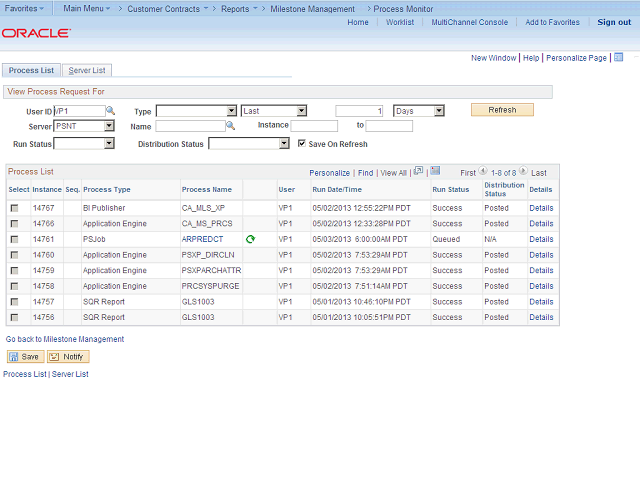Toggle the Save On Refresh checkbox

click(x=301, y=144)
